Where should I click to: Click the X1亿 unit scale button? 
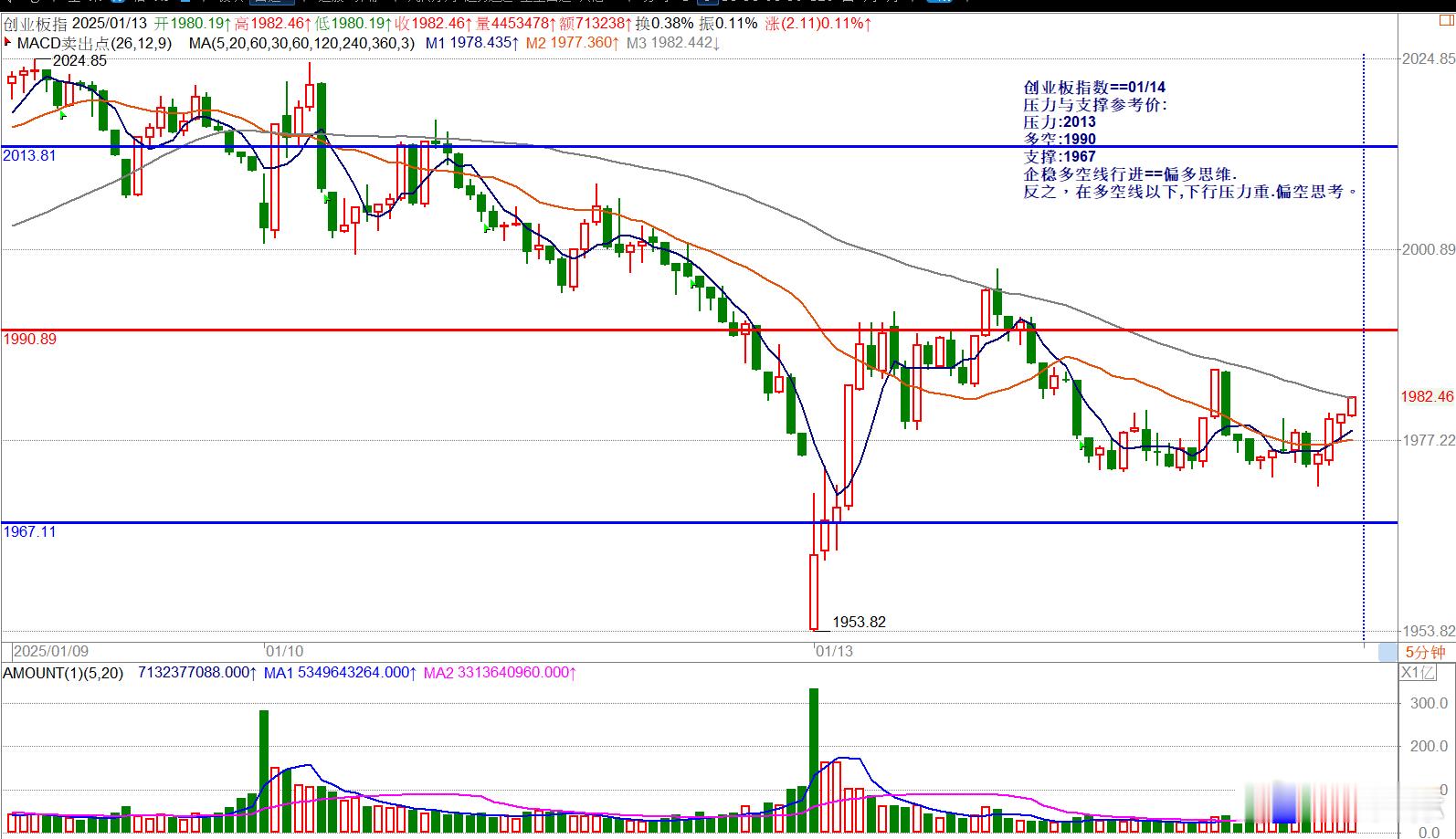pyautogui.click(x=1419, y=673)
